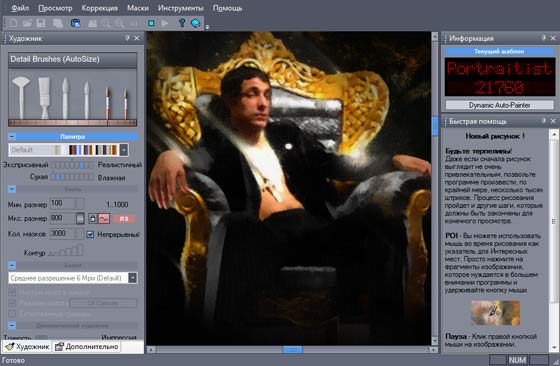This screenshot has width=560, height=366.
Task: Select the flat wide brush icon
Action: (x=44, y=98)
